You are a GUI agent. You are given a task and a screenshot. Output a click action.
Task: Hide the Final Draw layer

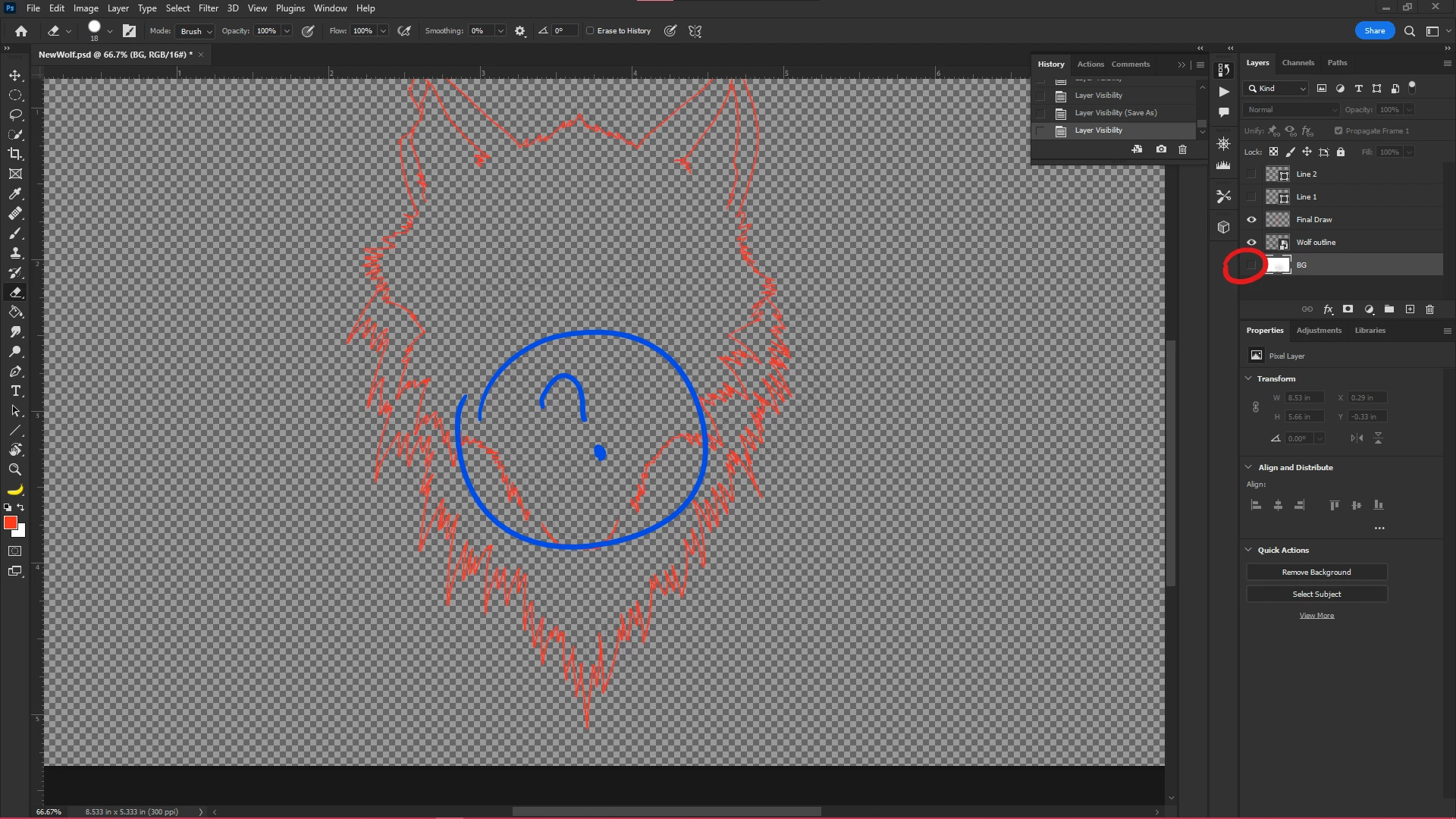pyautogui.click(x=1252, y=220)
